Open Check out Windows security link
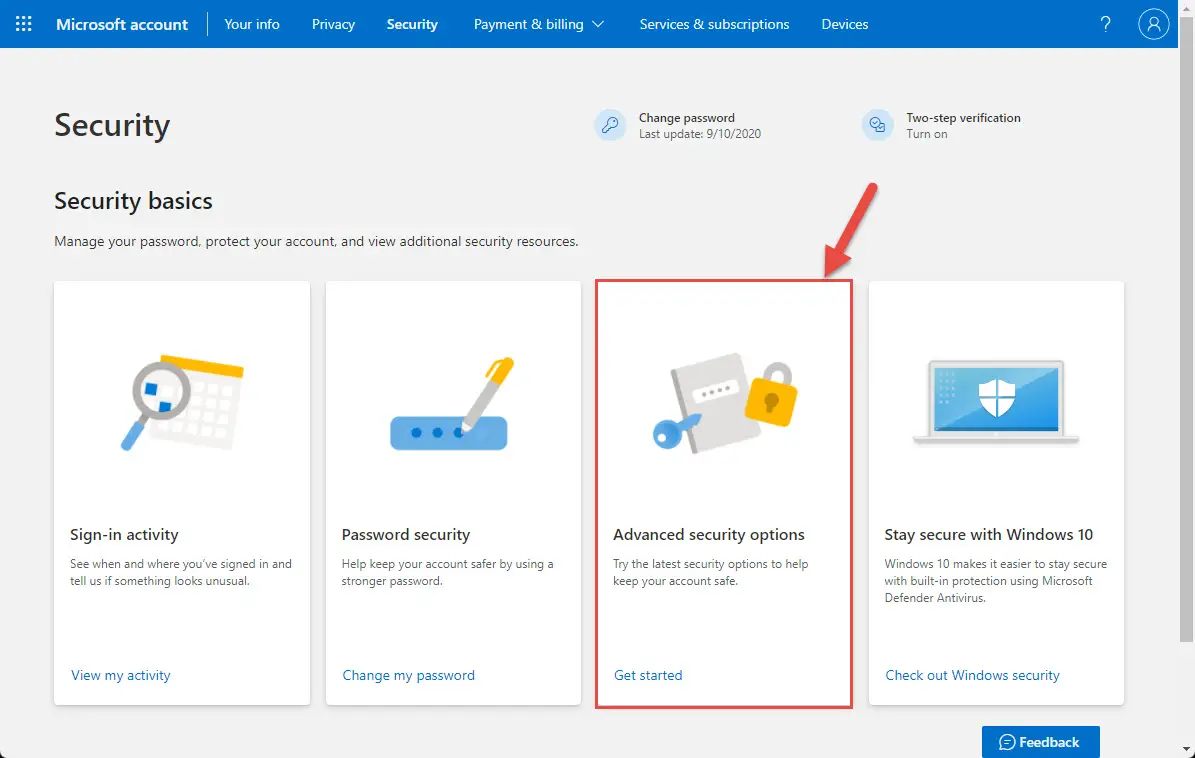 (x=972, y=675)
